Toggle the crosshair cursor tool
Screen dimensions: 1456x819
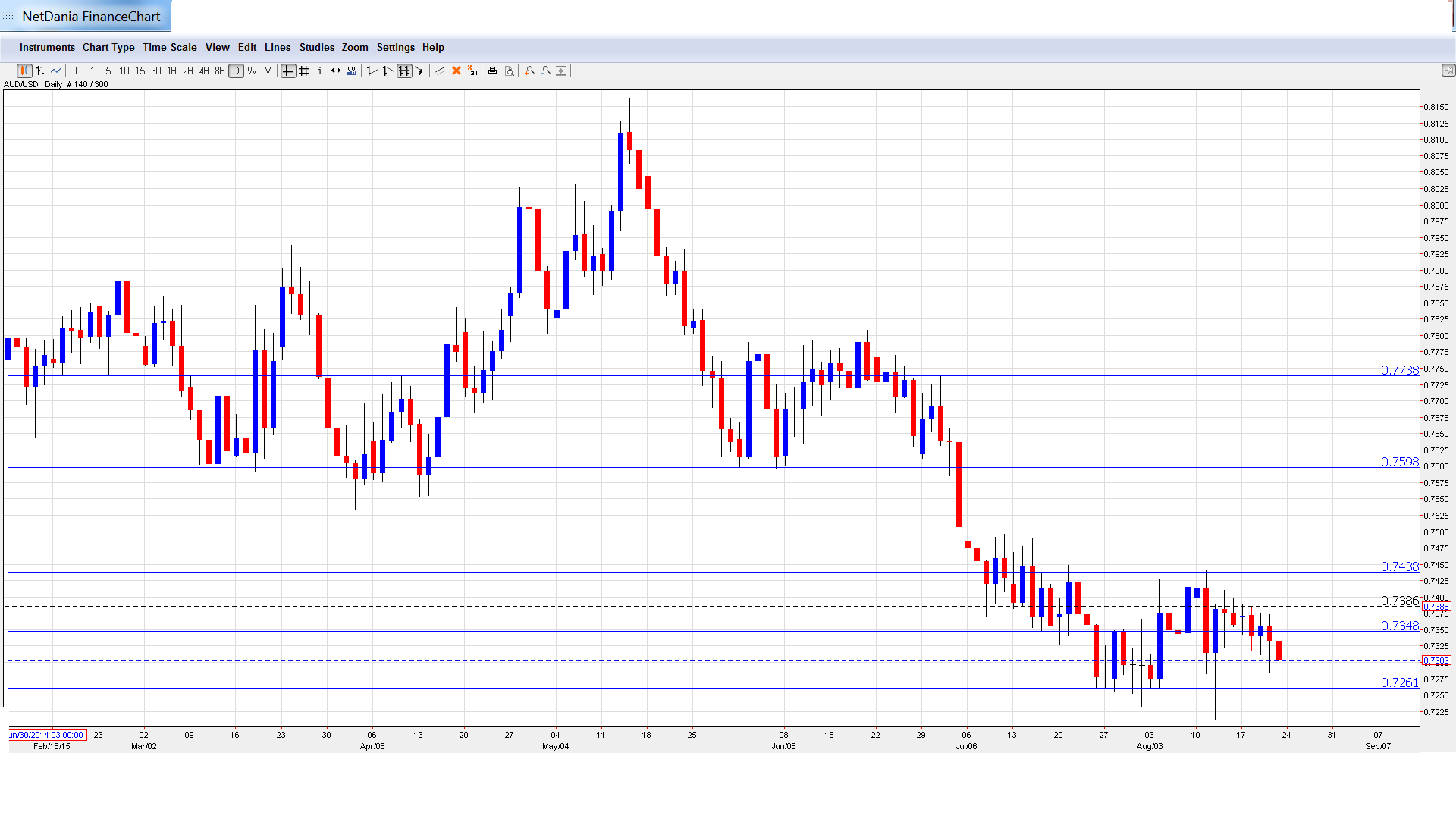[287, 71]
